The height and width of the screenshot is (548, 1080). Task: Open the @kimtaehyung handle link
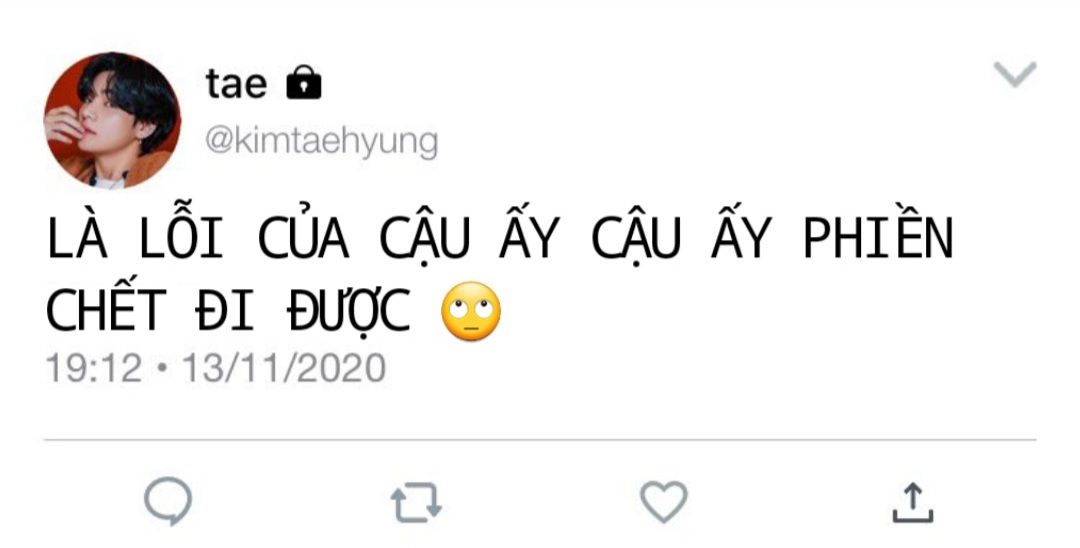point(321,141)
